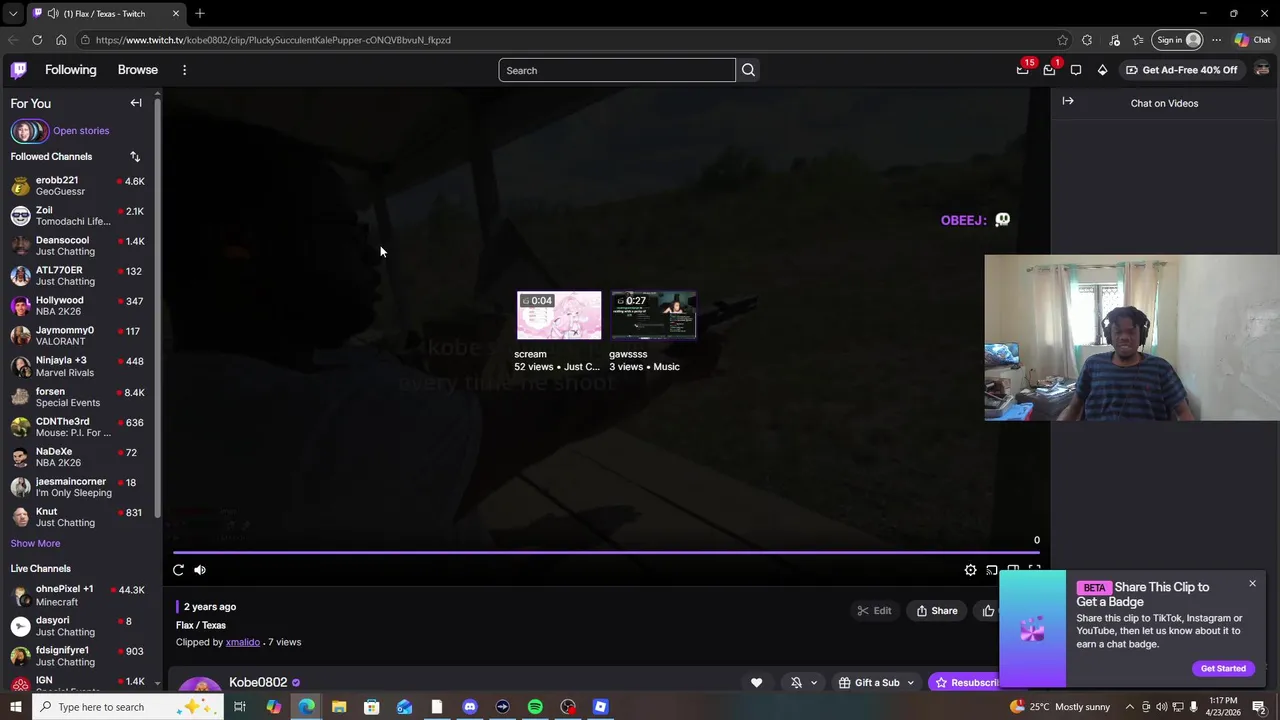This screenshot has height=720, width=1280.
Task: Open the Deansocool channel
Action: [x=78, y=246]
